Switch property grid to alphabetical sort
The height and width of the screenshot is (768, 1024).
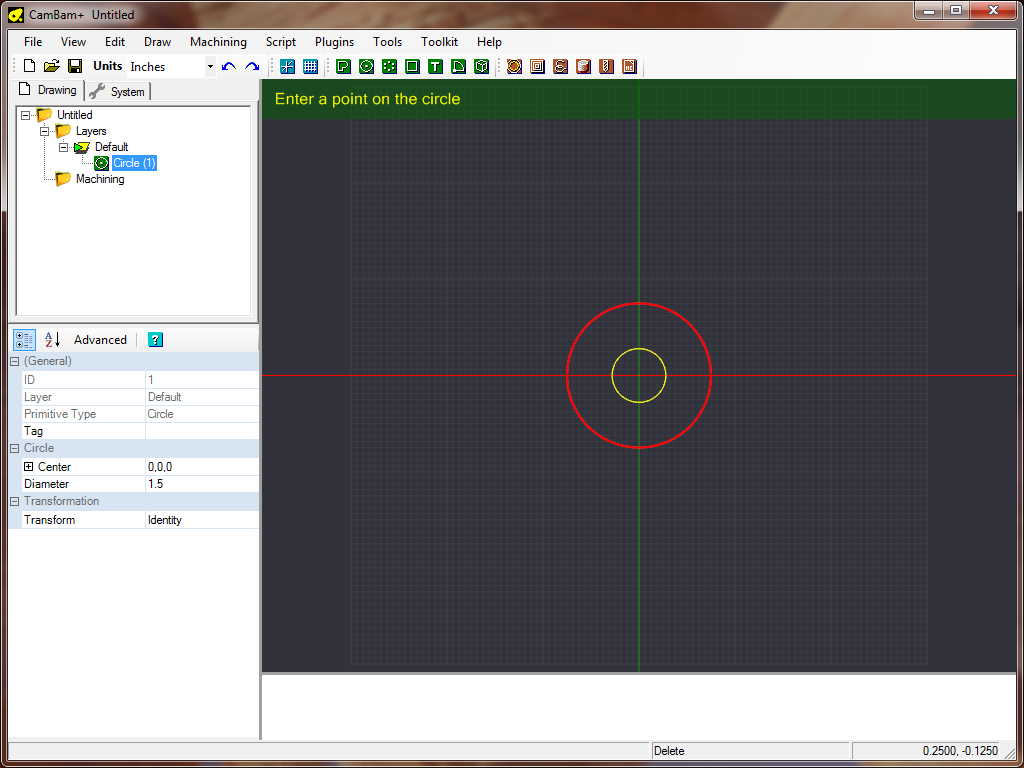[x=53, y=340]
